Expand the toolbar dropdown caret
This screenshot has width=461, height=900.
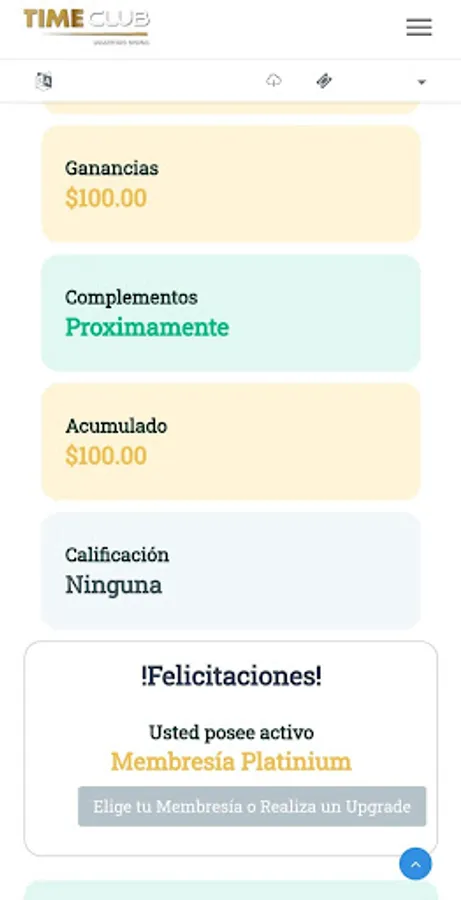[421, 82]
